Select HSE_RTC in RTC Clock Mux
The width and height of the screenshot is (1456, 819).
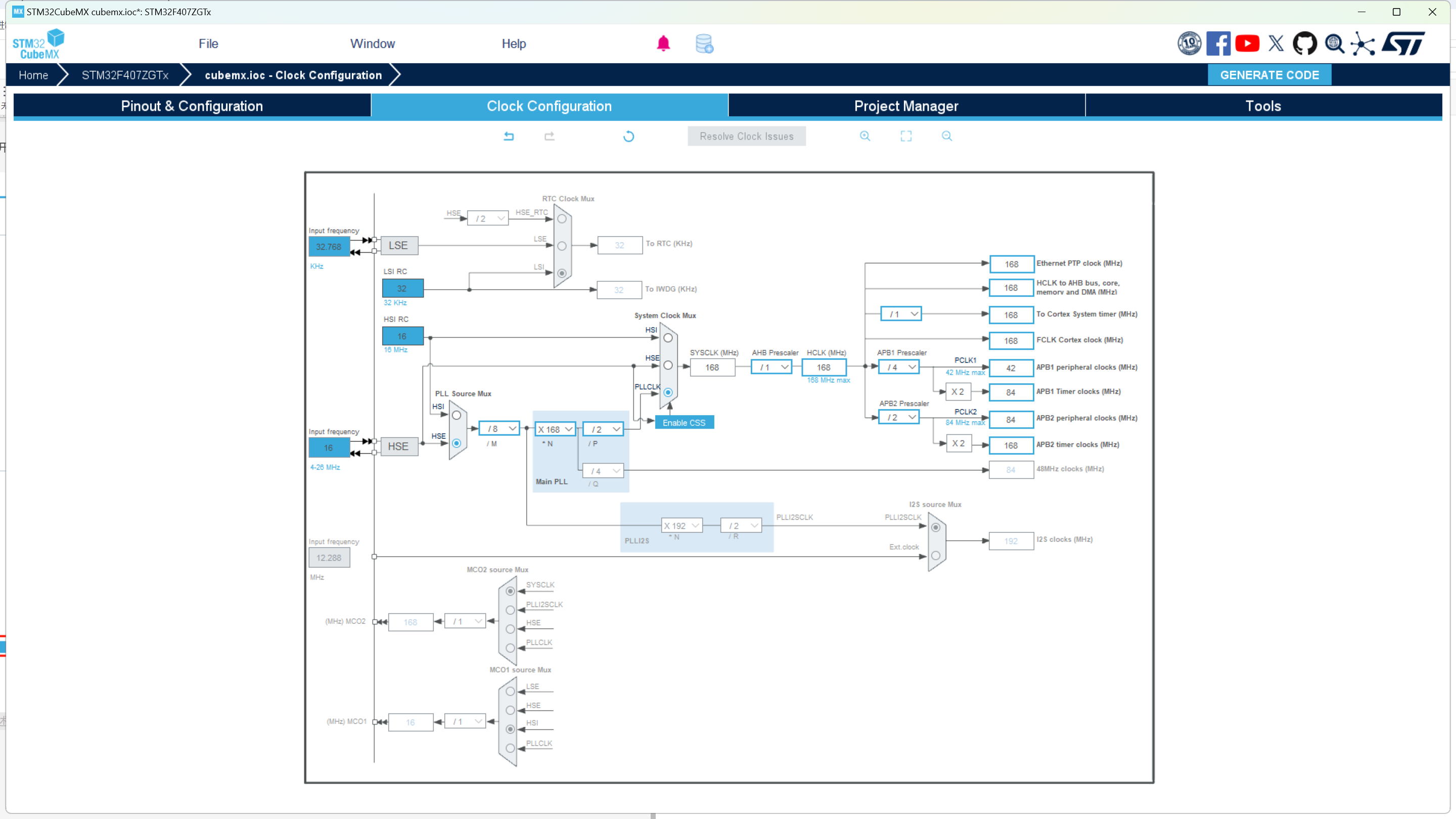pyautogui.click(x=562, y=219)
